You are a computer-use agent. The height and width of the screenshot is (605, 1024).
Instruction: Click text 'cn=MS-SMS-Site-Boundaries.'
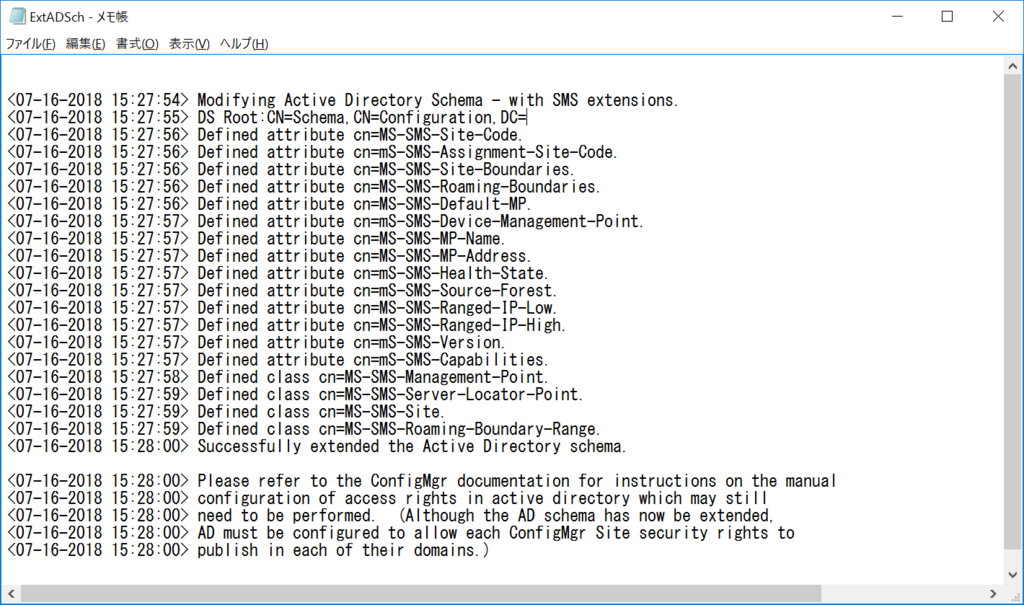464,169
